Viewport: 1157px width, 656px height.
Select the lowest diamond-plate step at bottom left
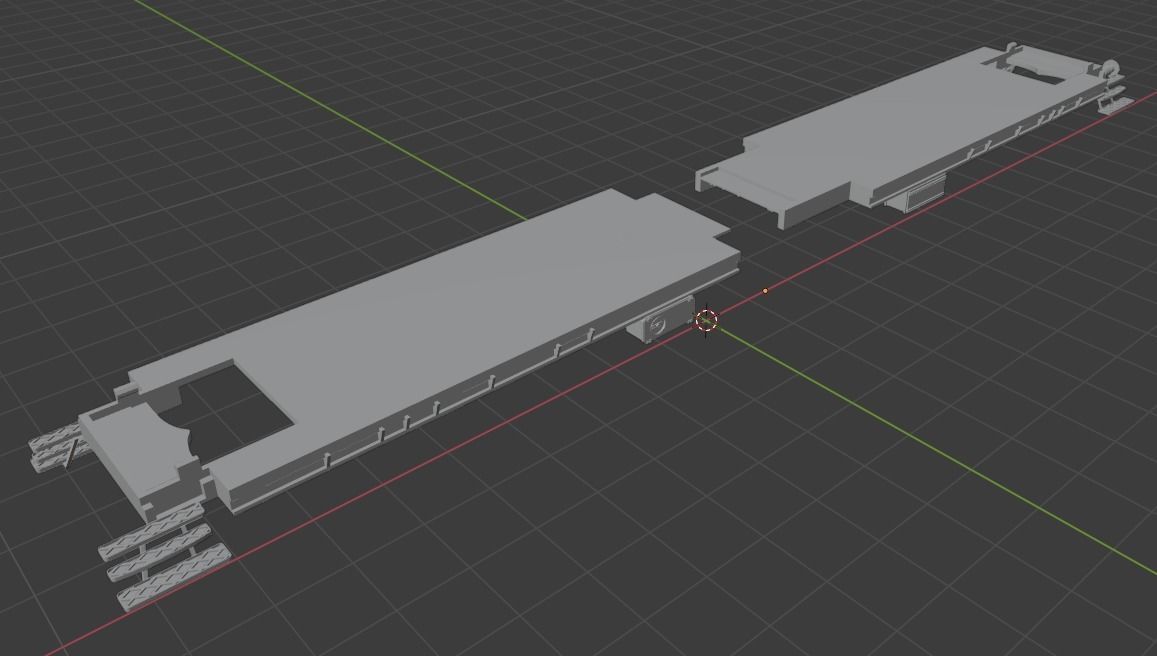[x=174, y=577]
